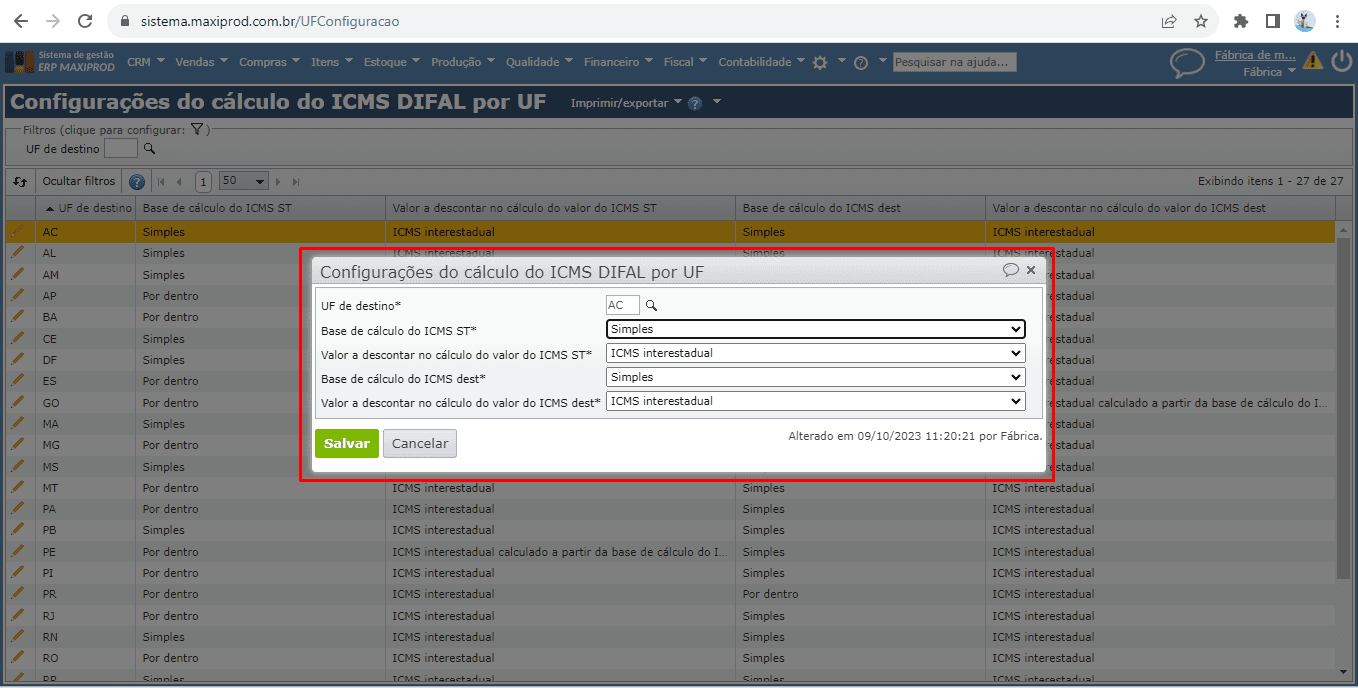
Task: Bookmark this page with star icon
Action: click(1201, 21)
